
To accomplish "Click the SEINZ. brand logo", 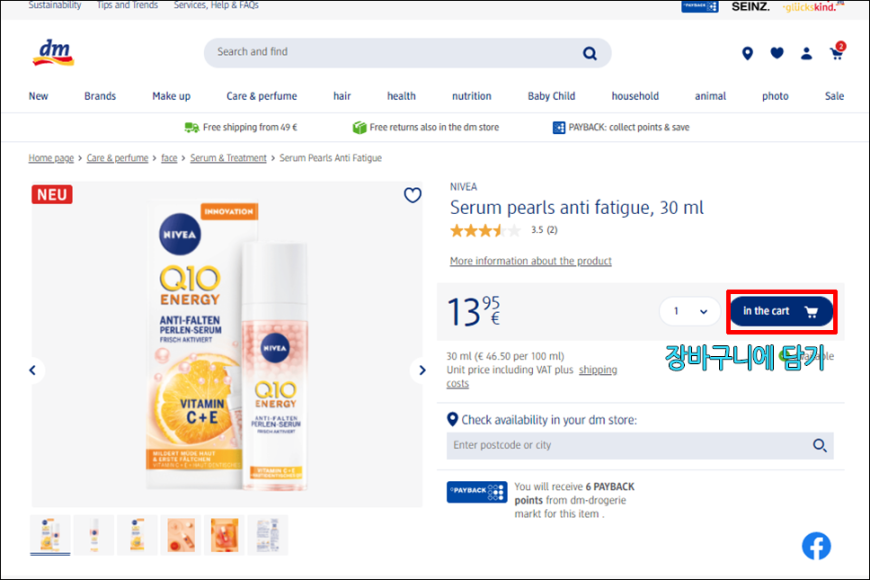I will tap(750, 7).
